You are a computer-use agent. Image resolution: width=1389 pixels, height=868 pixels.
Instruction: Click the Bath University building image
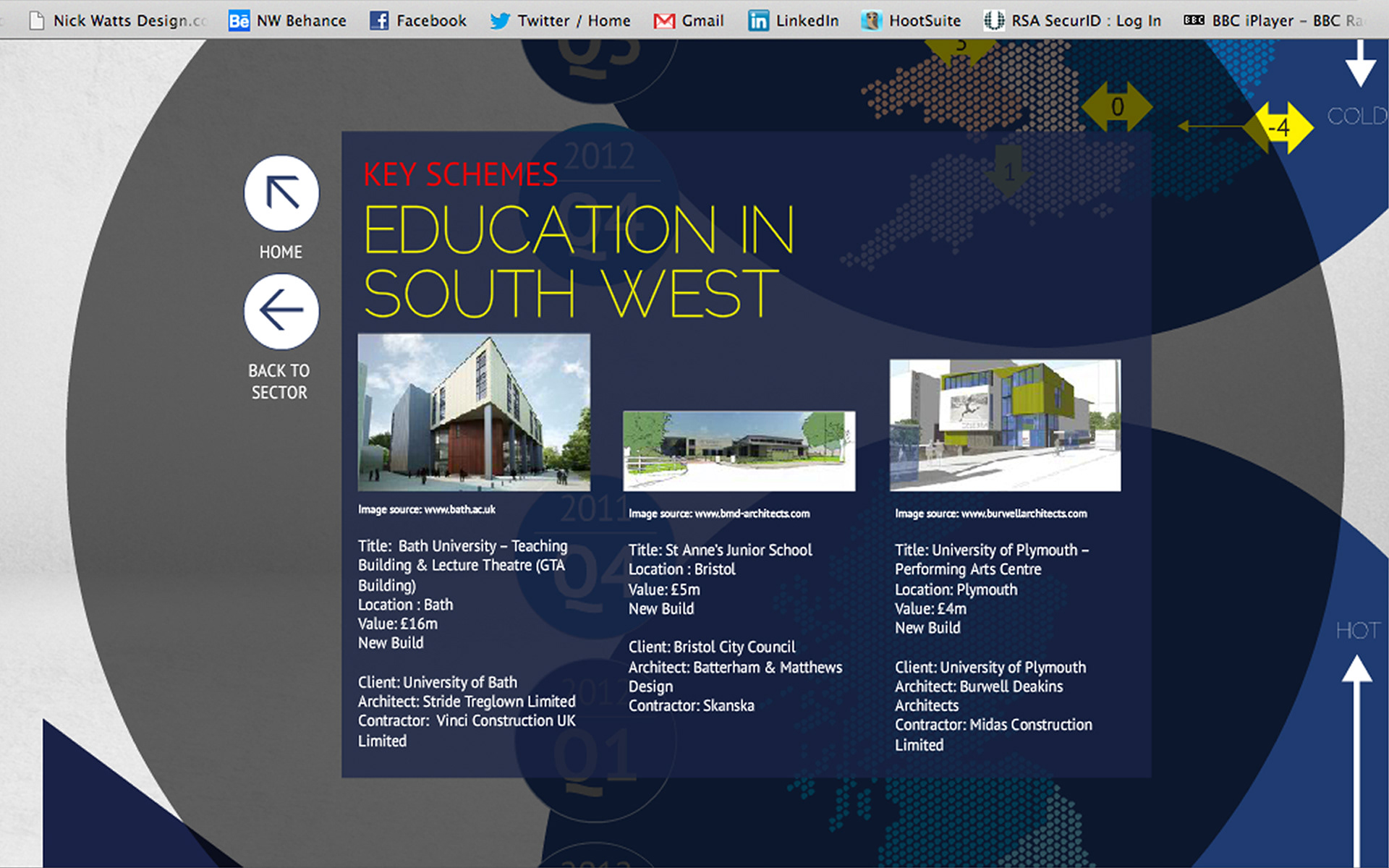474,412
